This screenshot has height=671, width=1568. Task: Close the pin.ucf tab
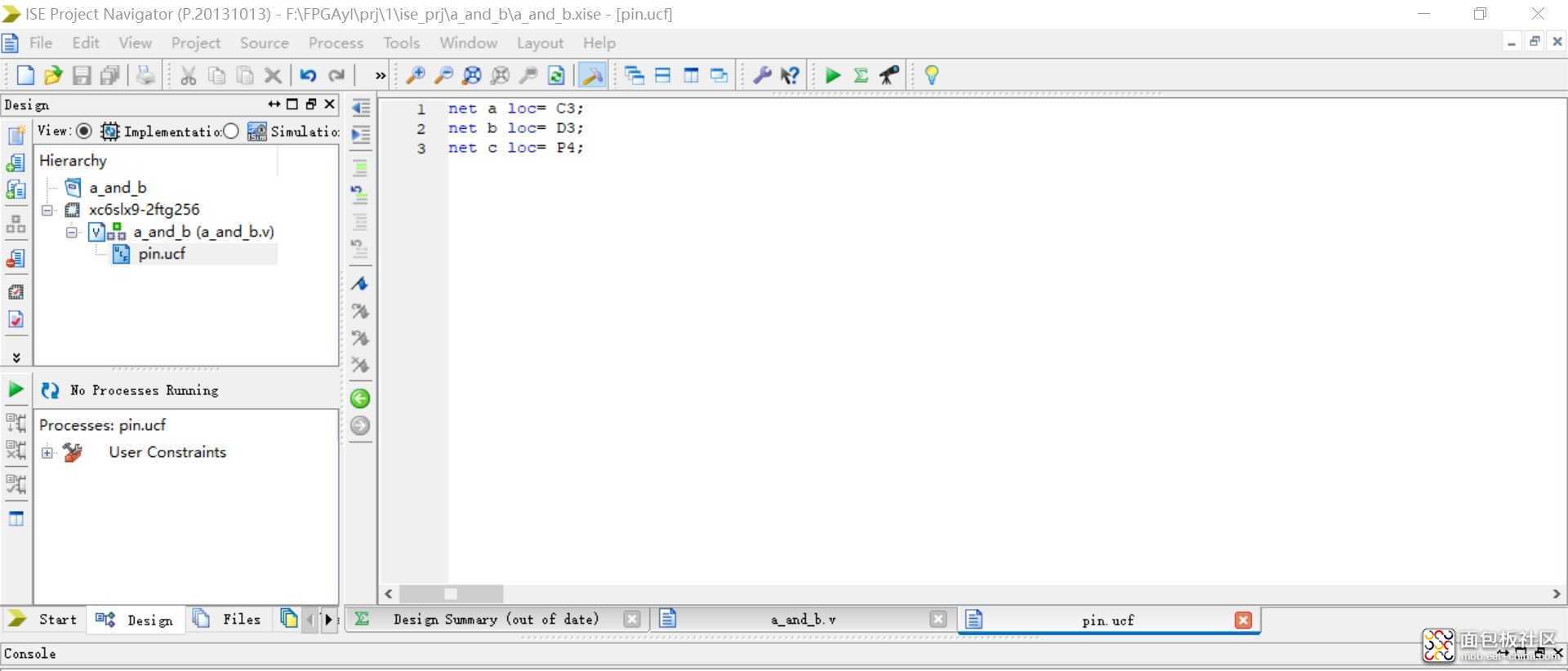(x=1243, y=620)
